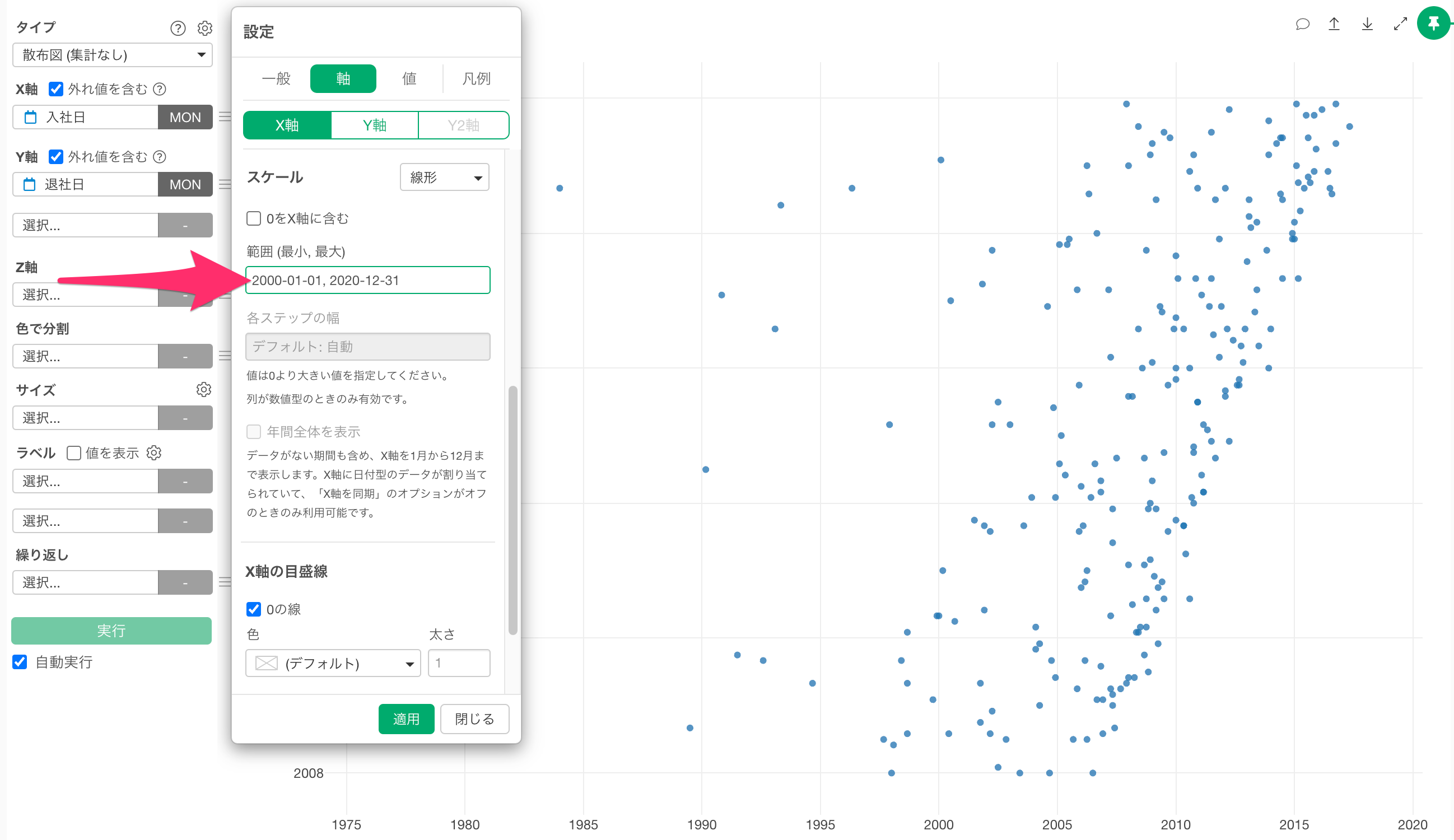This screenshot has width=1454, height=840.
Task: Enable the 0をX軸に含む checkbox
Action: (x=253, y=218)
